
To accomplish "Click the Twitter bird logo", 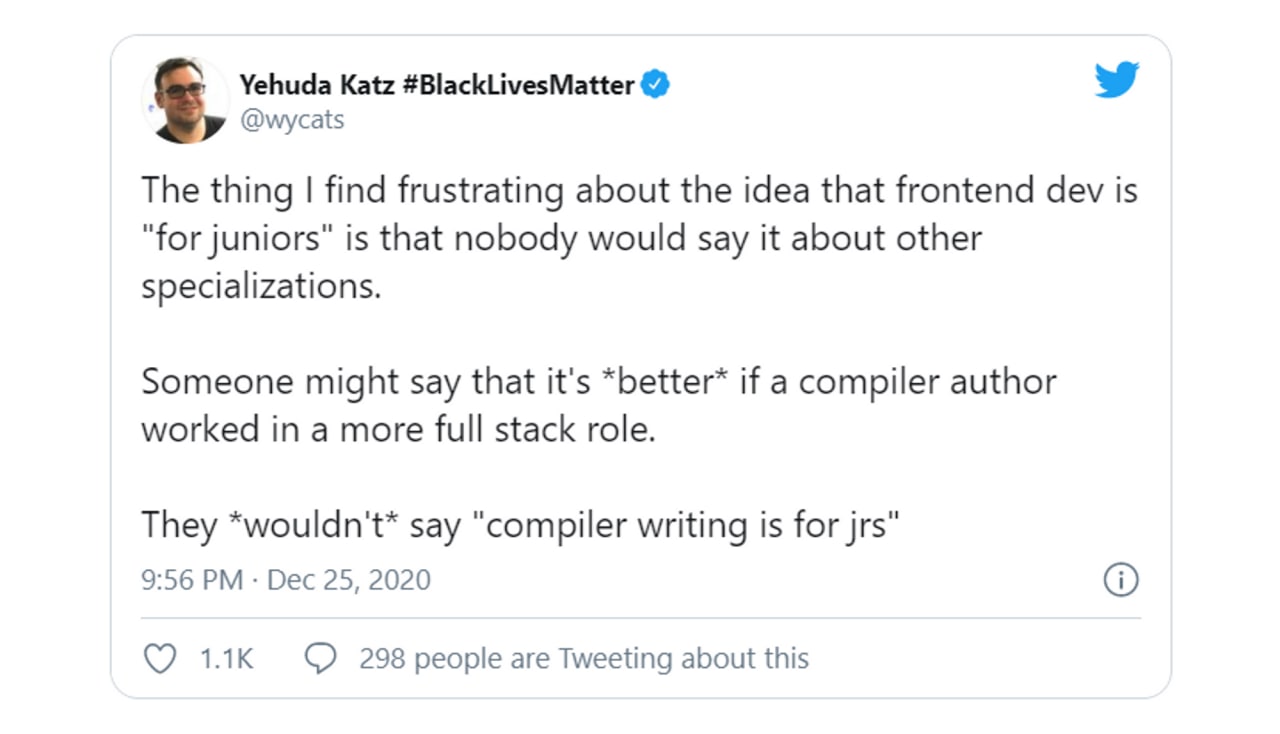I will pyautogui.click(x=1117, y=80).
